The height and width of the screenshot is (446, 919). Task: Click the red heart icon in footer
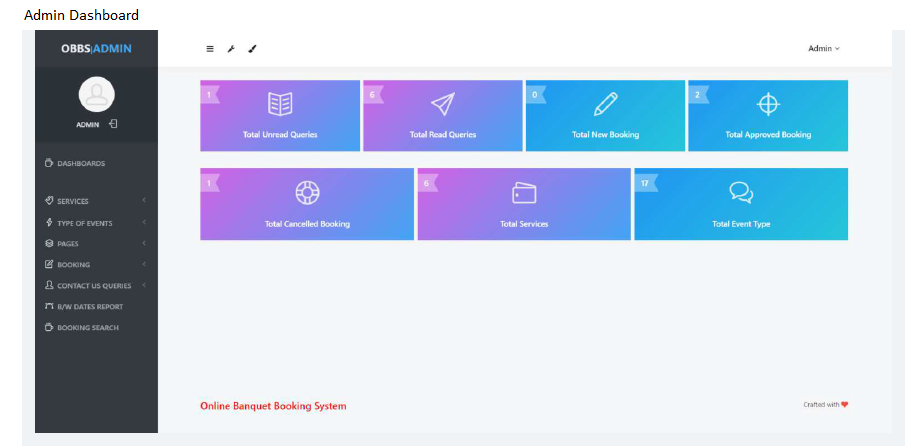(845, 404)
